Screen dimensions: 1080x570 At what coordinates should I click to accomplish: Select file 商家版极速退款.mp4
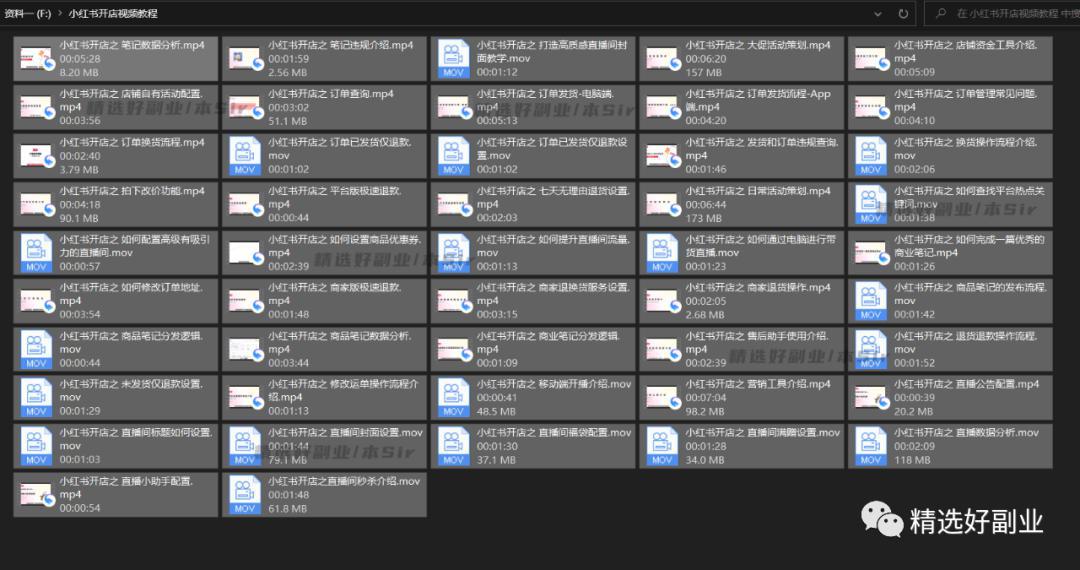point(324,302)
